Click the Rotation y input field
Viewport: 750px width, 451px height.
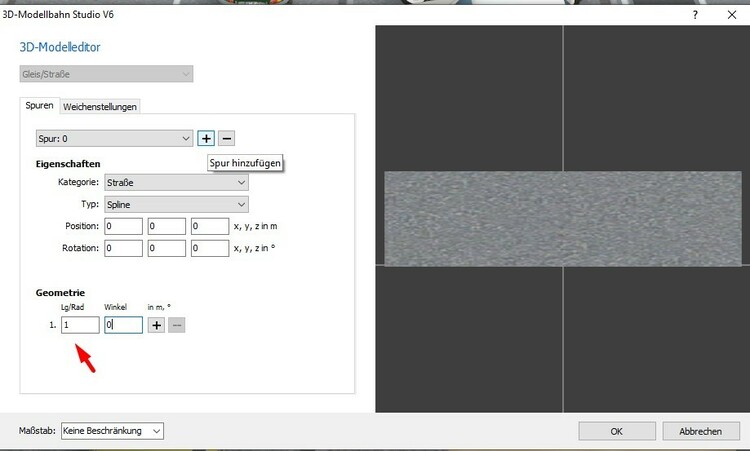[166, 248]
